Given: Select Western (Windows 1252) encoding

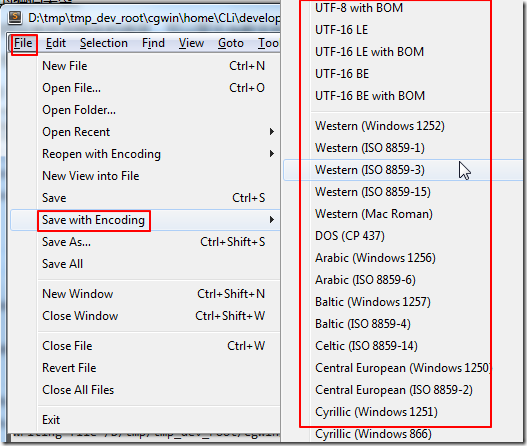Looking at the screenshot, I should pos(380,126).
